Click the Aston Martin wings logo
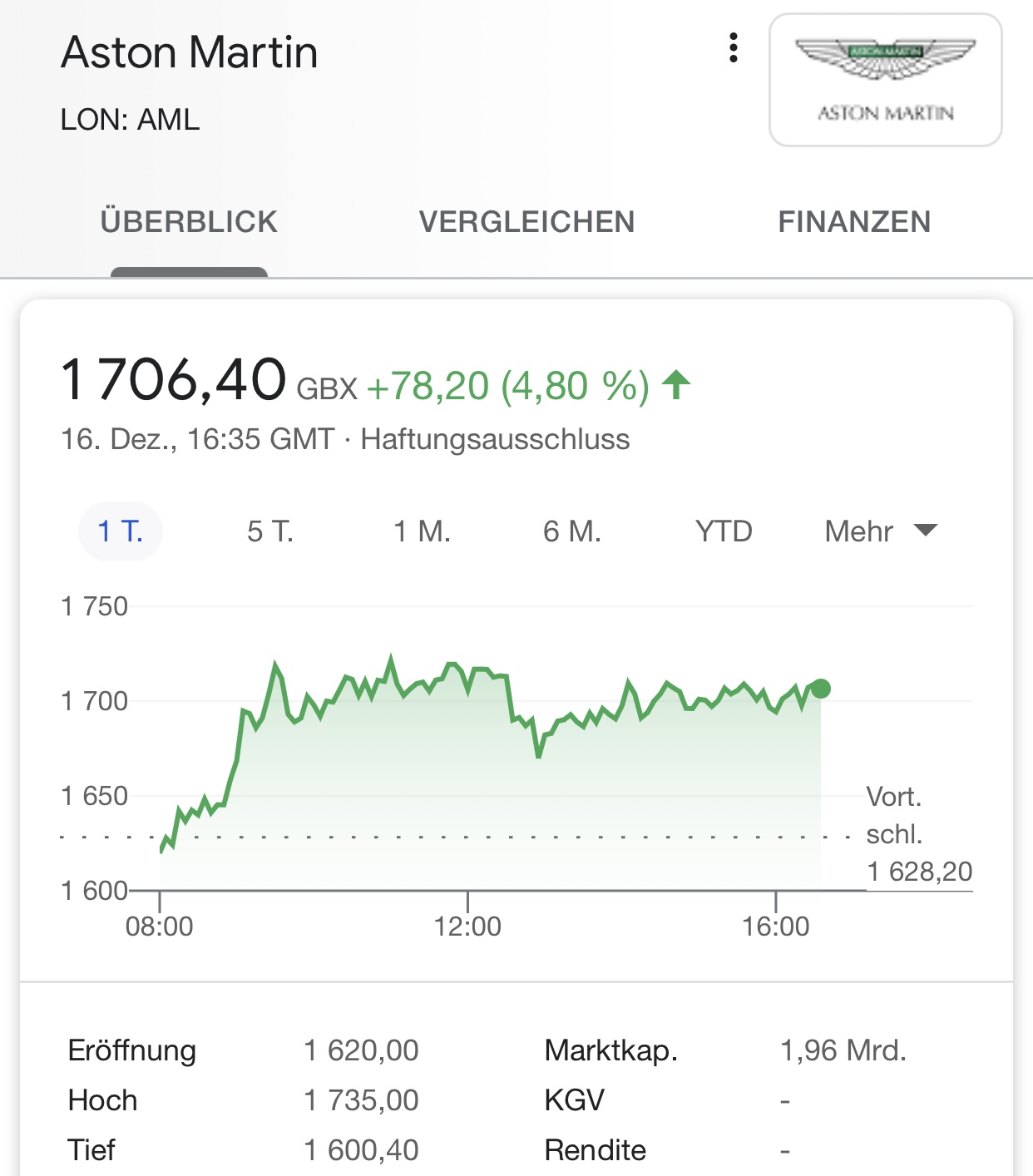1033x1176 pixels. [x=885, y=80]
